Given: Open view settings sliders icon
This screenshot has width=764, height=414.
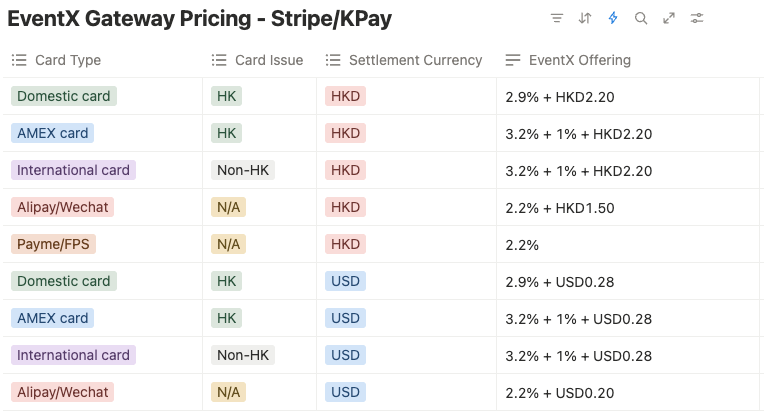Looking at the screenshot, I should (x=697, y=18).
